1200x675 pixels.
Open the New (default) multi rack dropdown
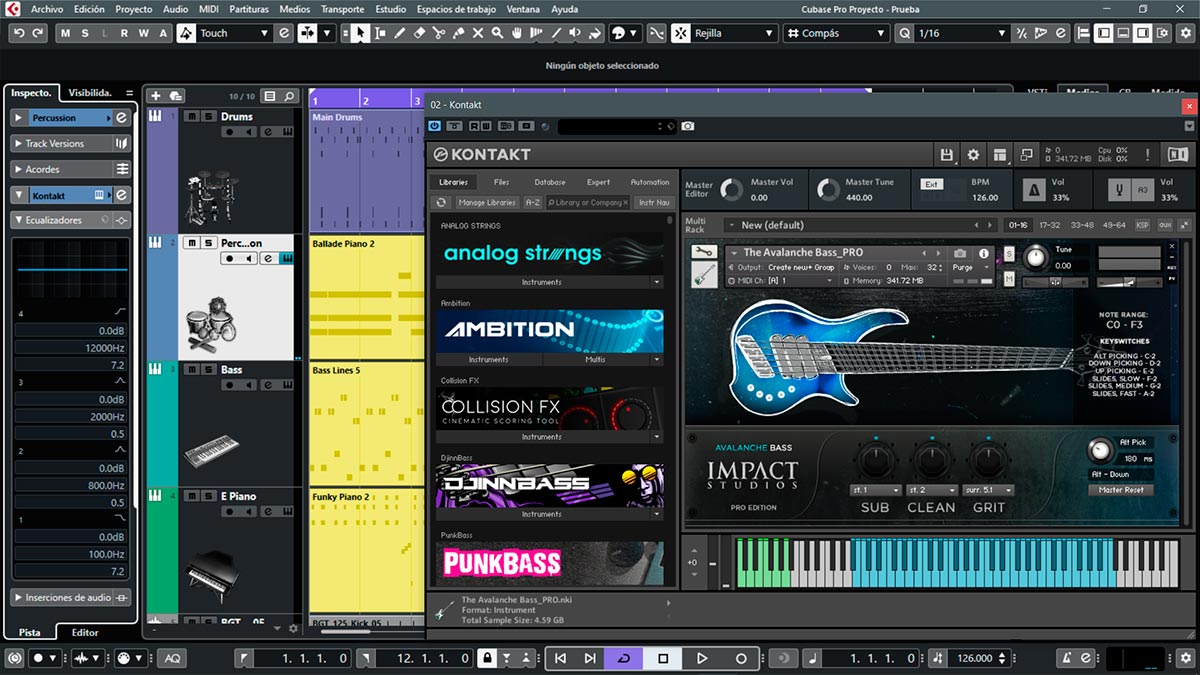click(862, 225)
